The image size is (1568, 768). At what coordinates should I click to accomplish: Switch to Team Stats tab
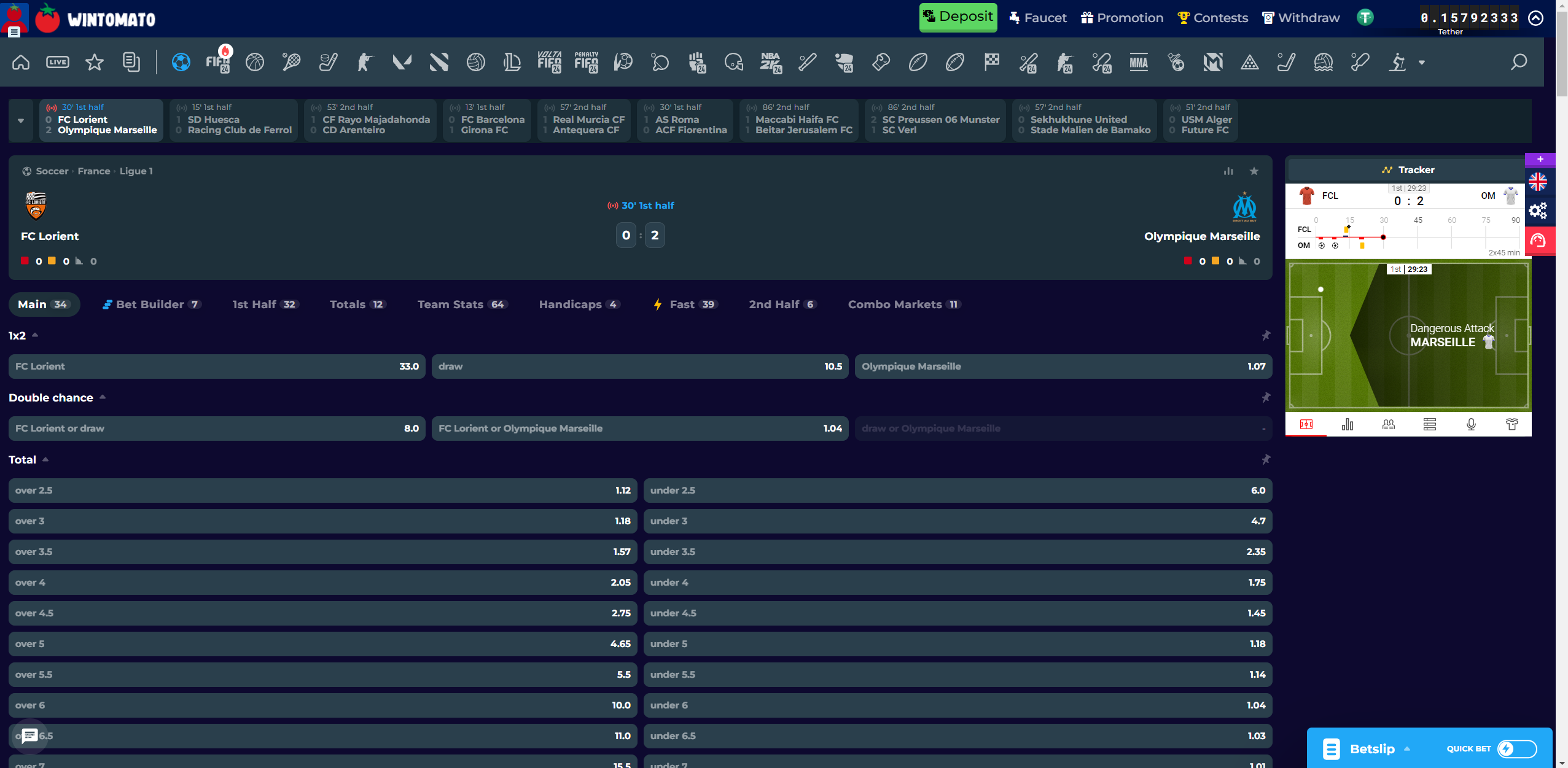pyautogui.click(x=462, y=304)
